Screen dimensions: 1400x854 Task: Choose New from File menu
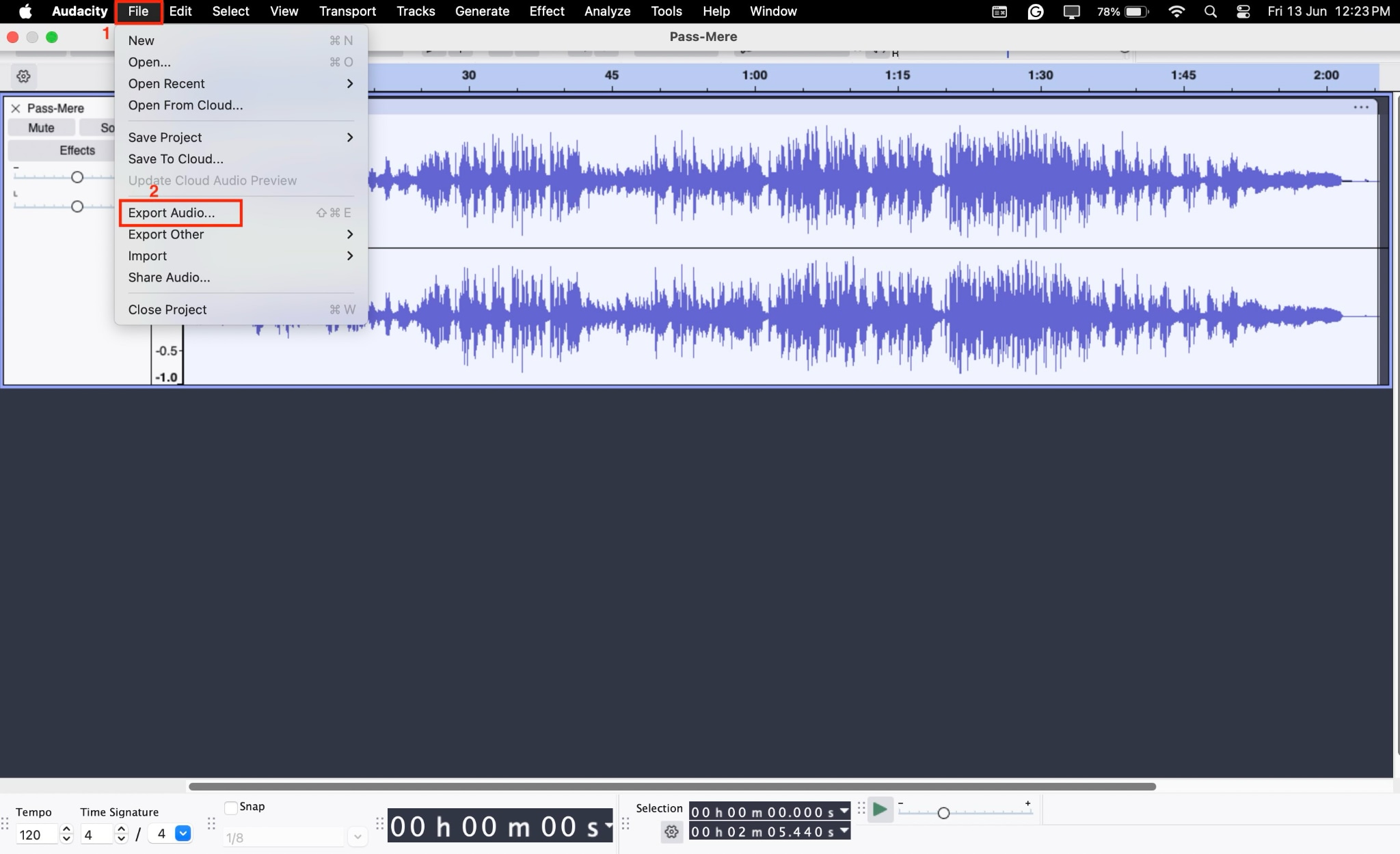(241, 40)
